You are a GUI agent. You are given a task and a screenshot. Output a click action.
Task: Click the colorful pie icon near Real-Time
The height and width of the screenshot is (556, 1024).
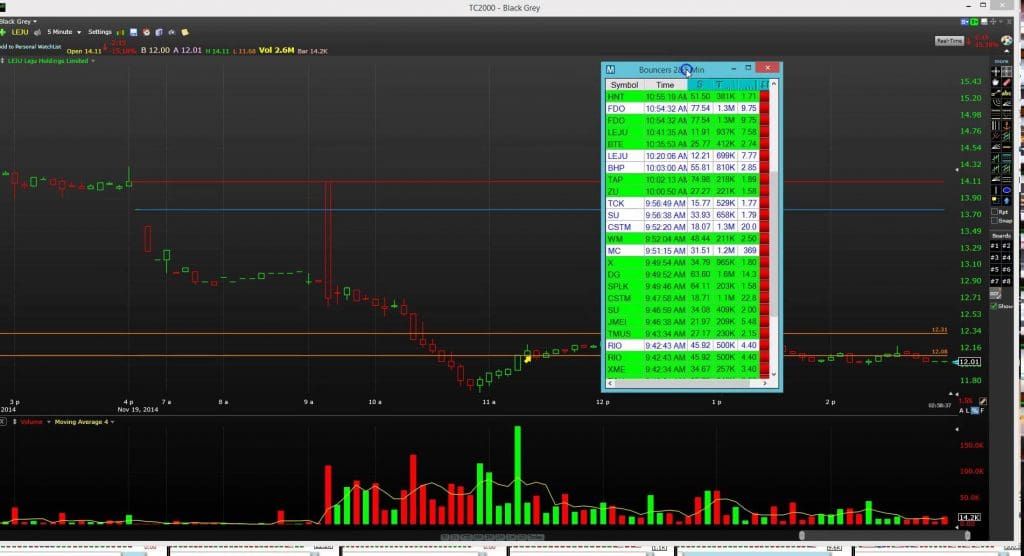click(x=1006, y=40)
